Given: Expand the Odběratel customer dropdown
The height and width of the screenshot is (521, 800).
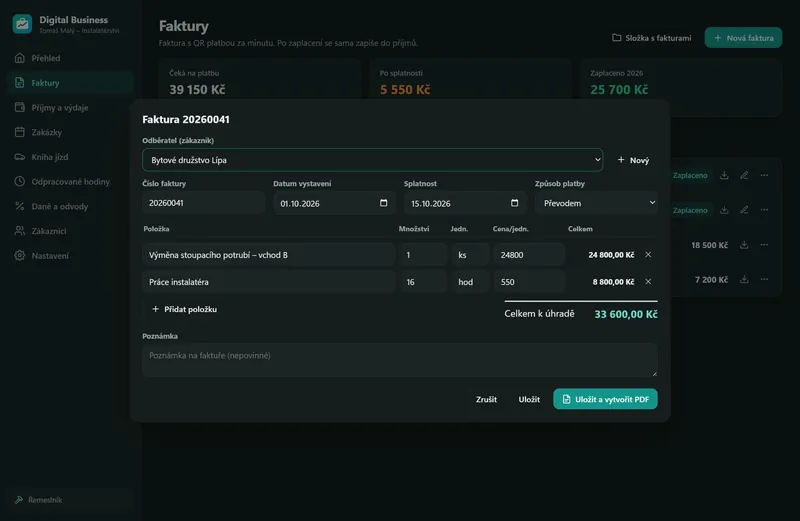Looking at the screenshot, I should coord(372,160).
